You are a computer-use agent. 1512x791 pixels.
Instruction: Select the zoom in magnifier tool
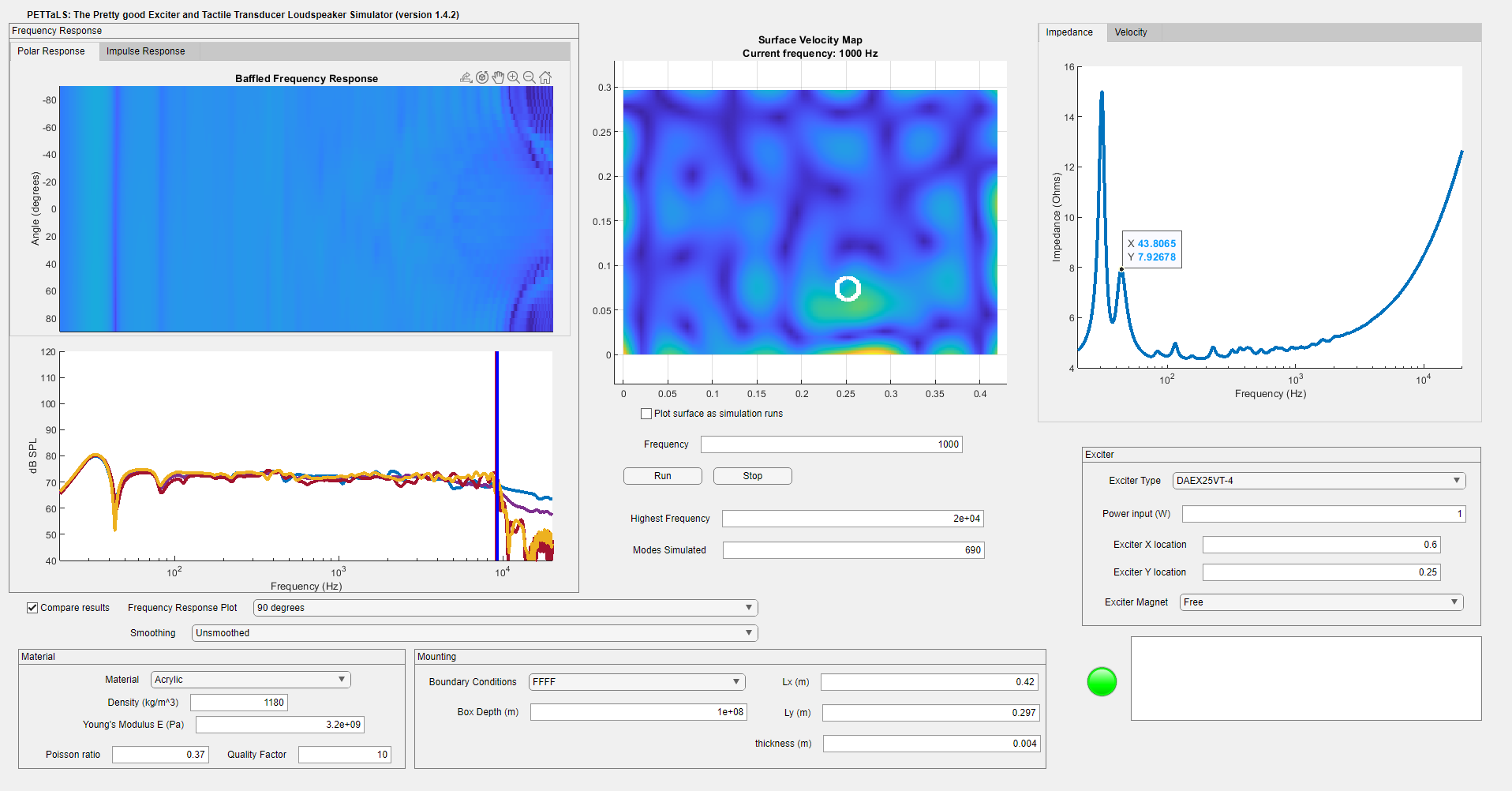(514, 77)
